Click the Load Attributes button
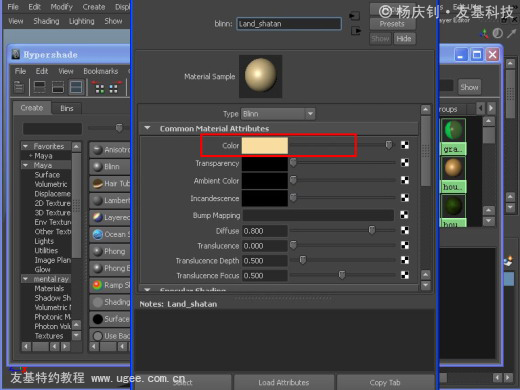This screenshot has width=520, height=390. pyautogui.click(x=284, y=382)
